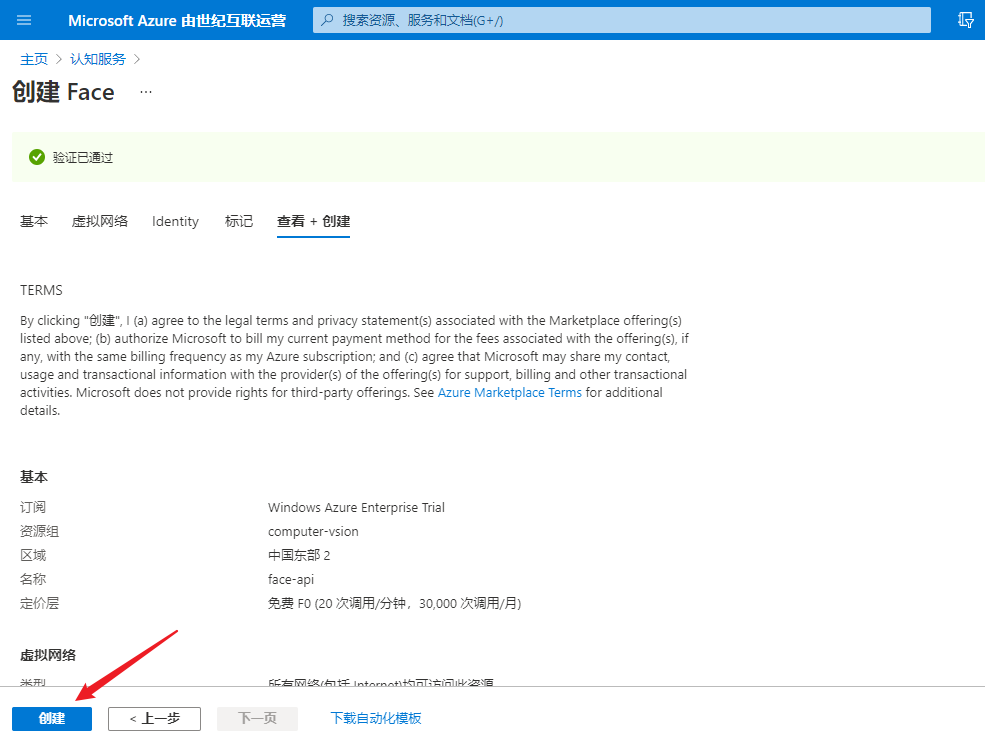Switch to the 虚拟网络 tab
985x744 pixels.
100,221
